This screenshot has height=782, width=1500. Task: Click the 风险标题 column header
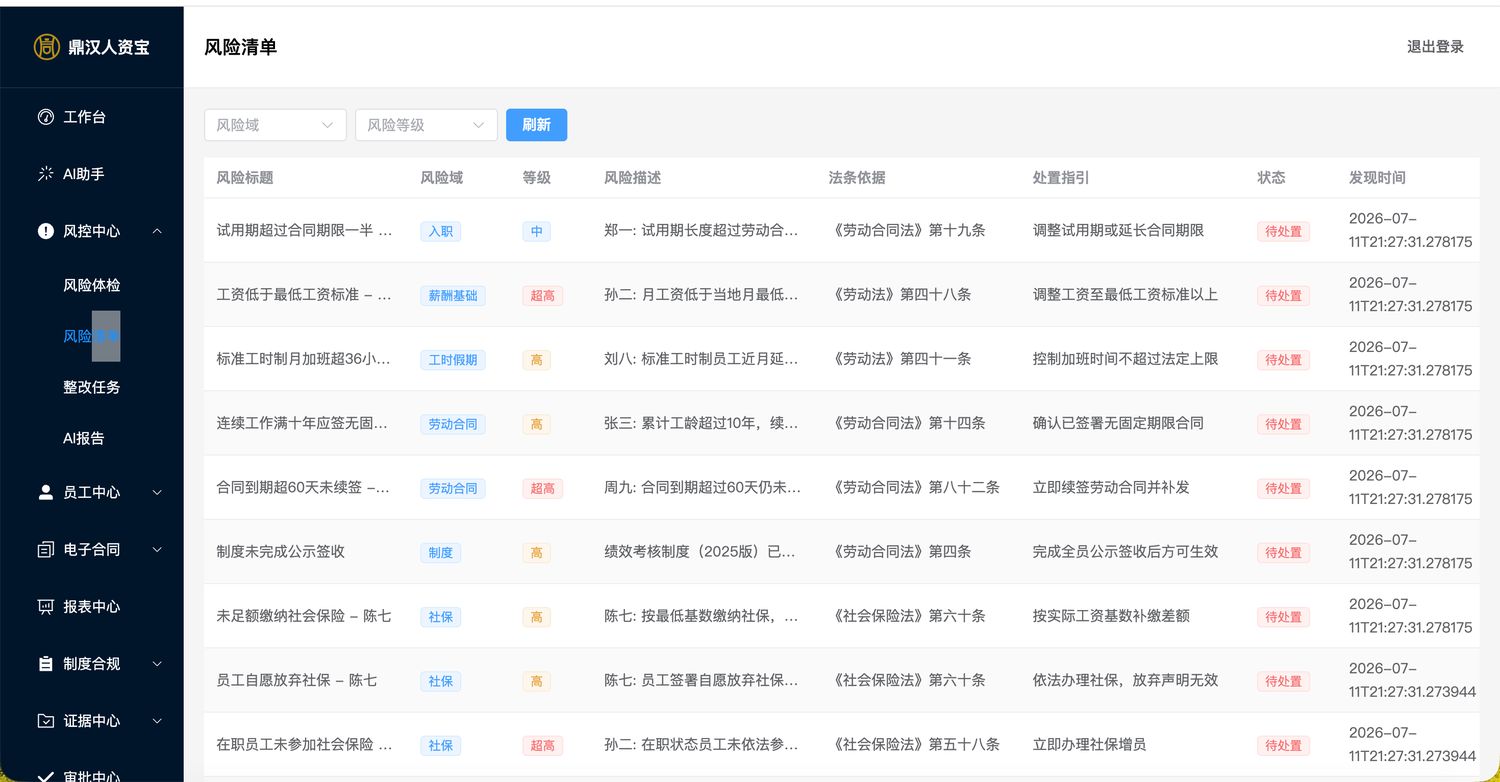tap(245, 177)
